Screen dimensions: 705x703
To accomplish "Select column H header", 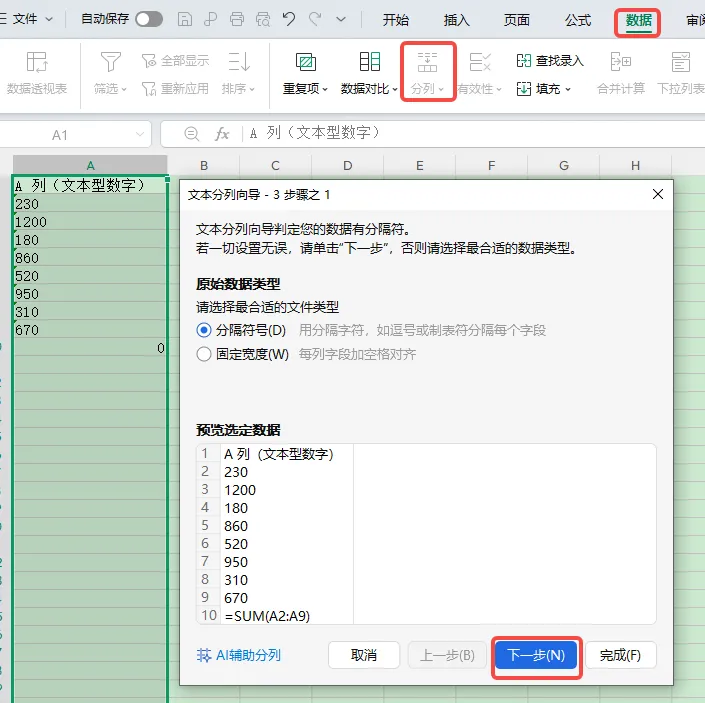I will pyautogui.click(x=635, y=165).
